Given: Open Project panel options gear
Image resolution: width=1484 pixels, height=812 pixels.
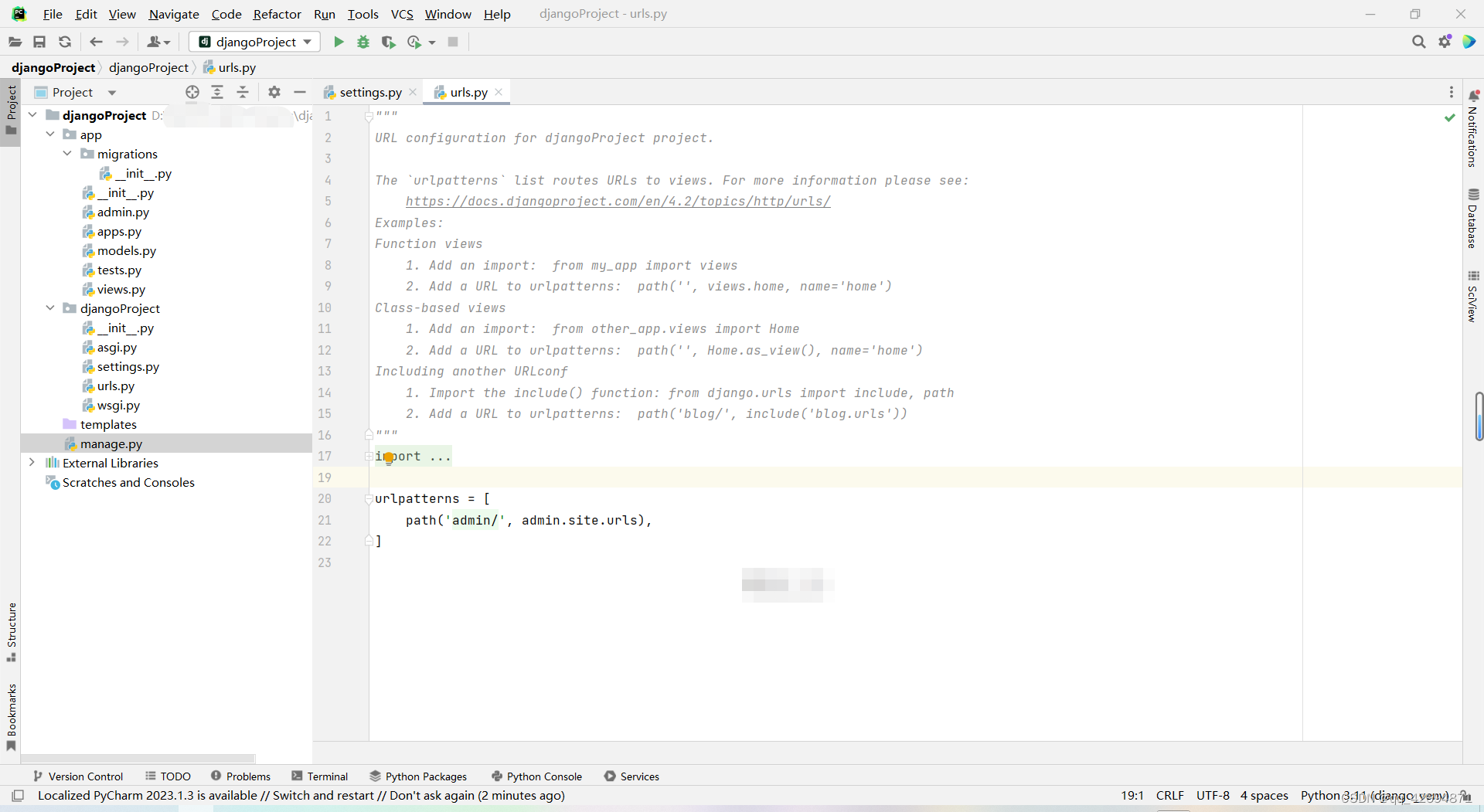Looking at the screenshot, I should [274, 92].
